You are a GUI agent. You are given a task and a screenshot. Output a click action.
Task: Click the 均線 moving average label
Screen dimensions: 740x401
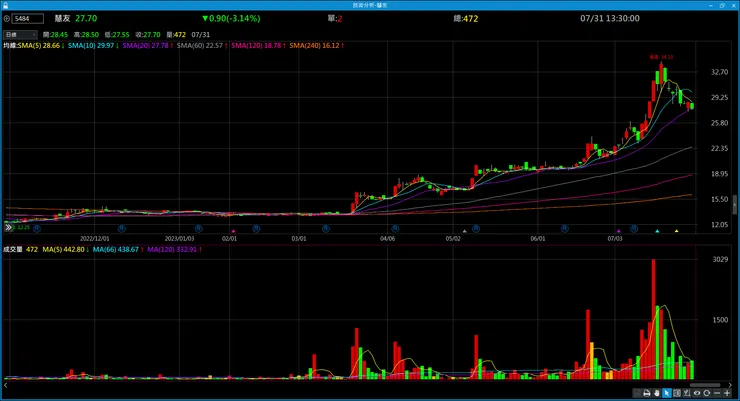(10, 46)
